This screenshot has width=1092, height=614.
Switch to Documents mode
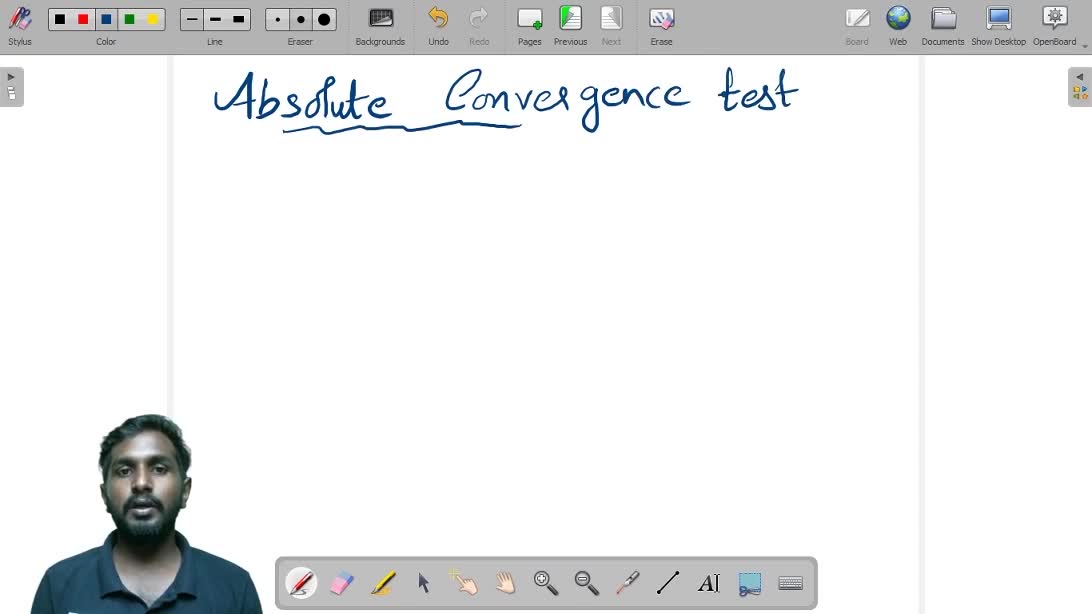[x=942, y=26]
